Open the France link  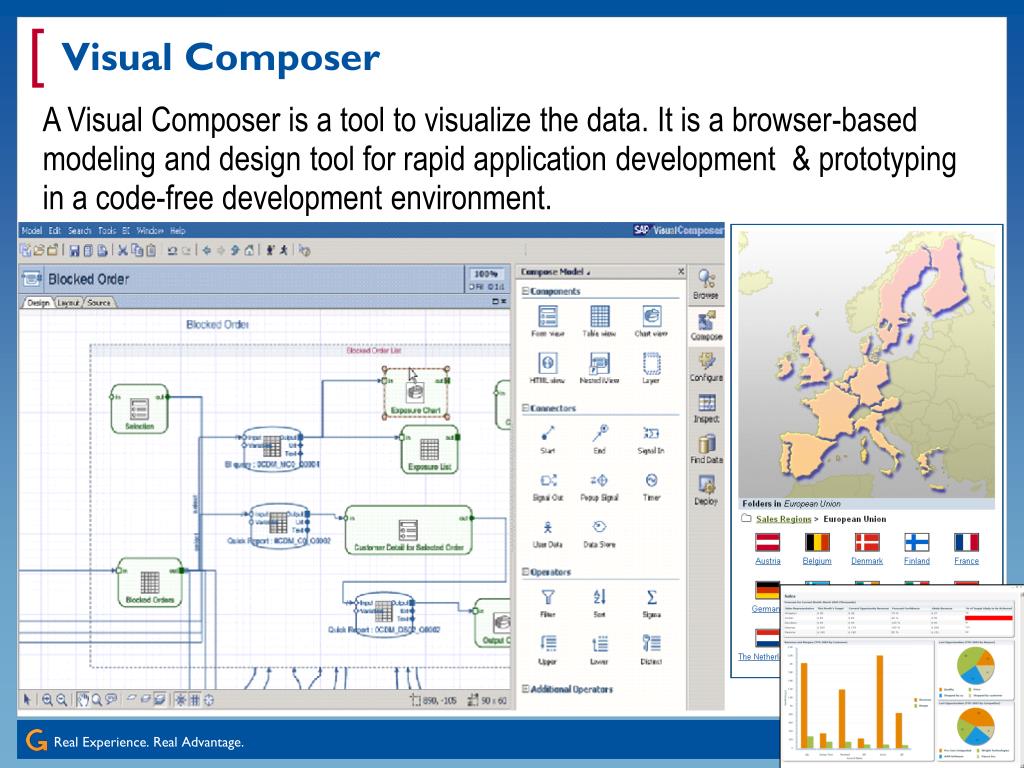coord(966,561)
